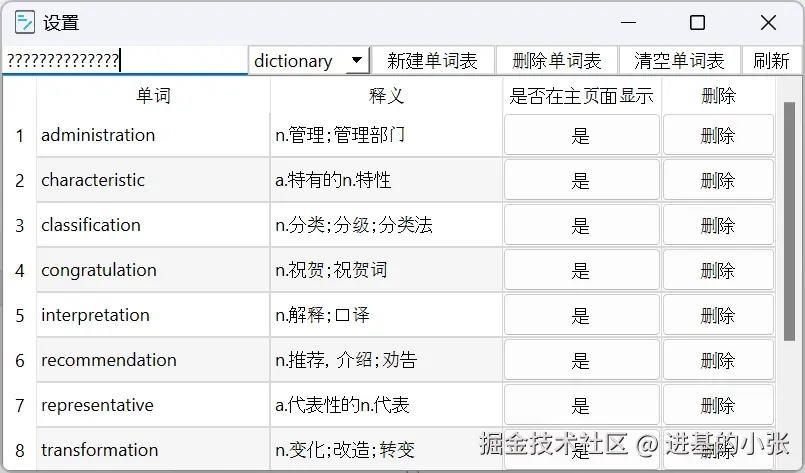Toggle 是 display button for characteristic
The height and width of the screenshot is (473, 805).
point(581,180)
